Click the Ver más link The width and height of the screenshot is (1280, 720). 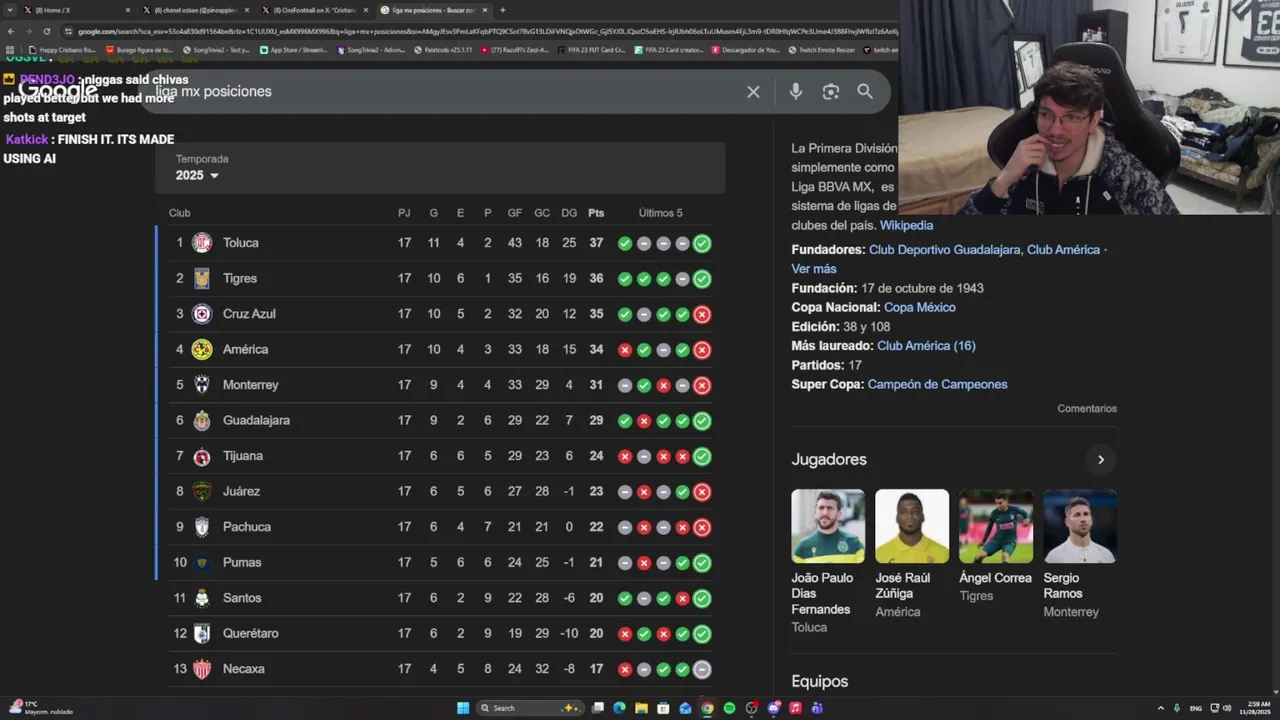click(x=813, y=269)
